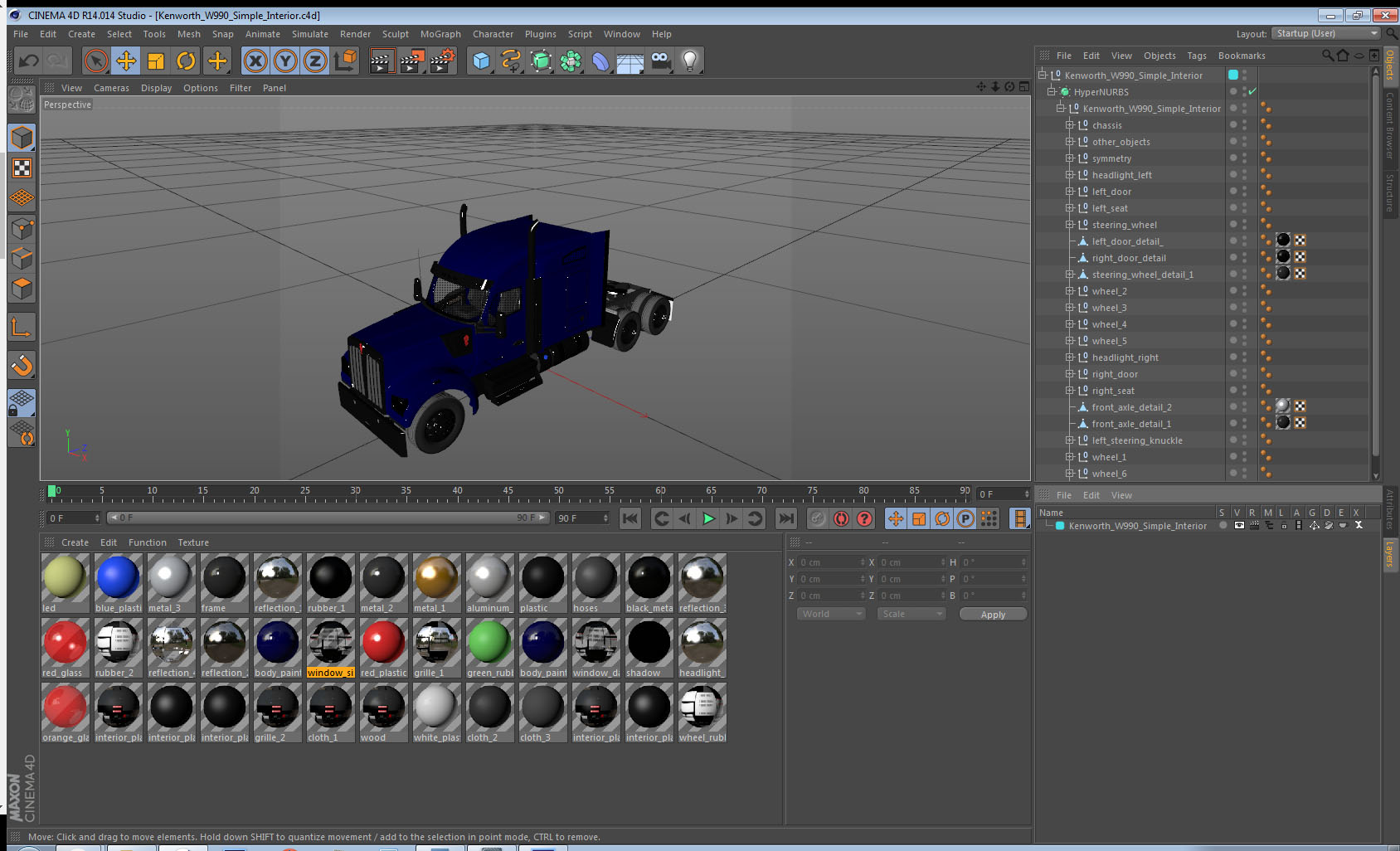1400x851 pixels.
Task: Render the active view
Action: point(382,61)
